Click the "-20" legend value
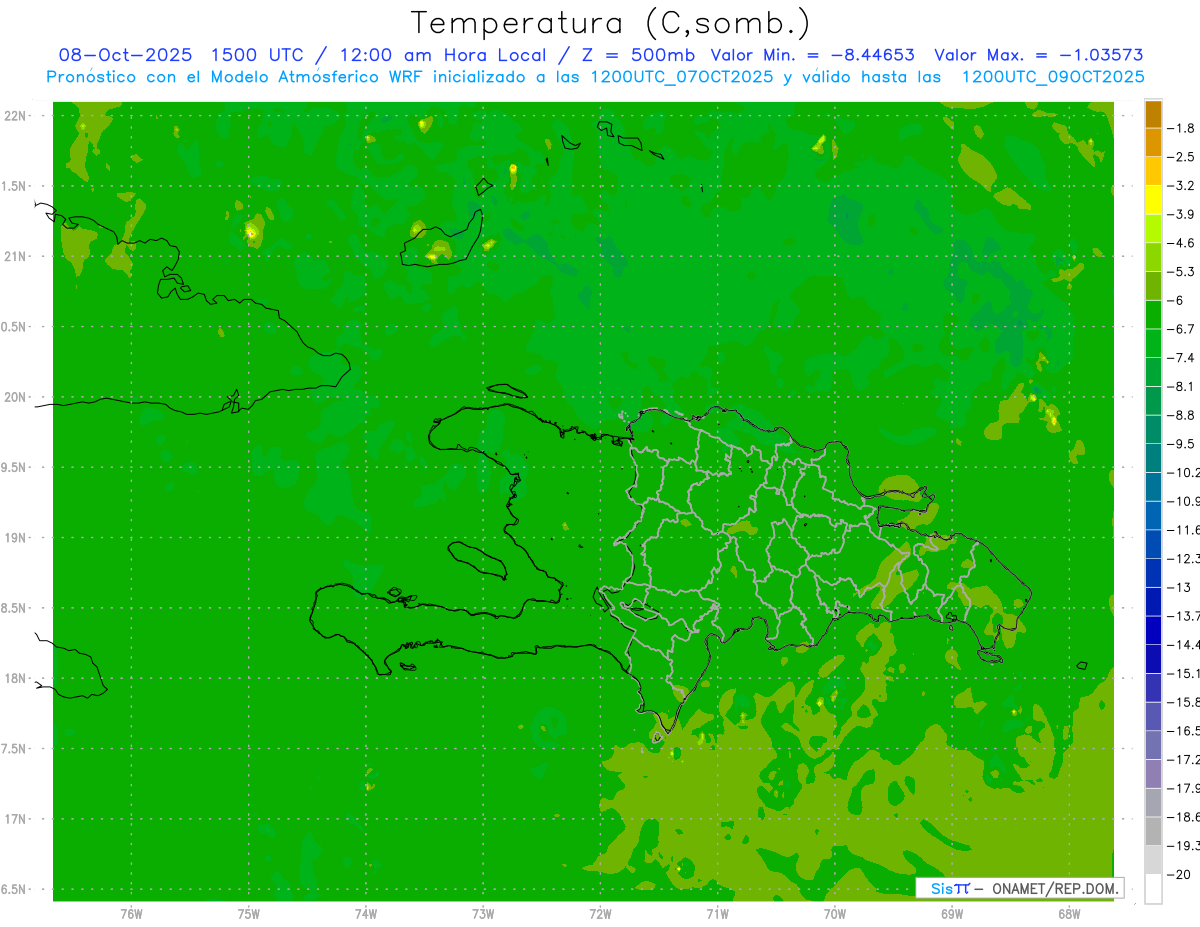The image size is (1200, 927). tap(1179, 874)
